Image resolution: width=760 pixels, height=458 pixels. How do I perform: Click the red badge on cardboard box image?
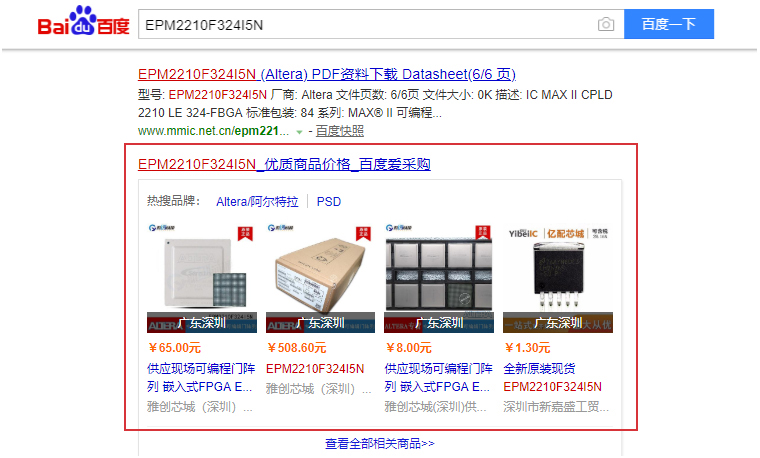(364, 233)
